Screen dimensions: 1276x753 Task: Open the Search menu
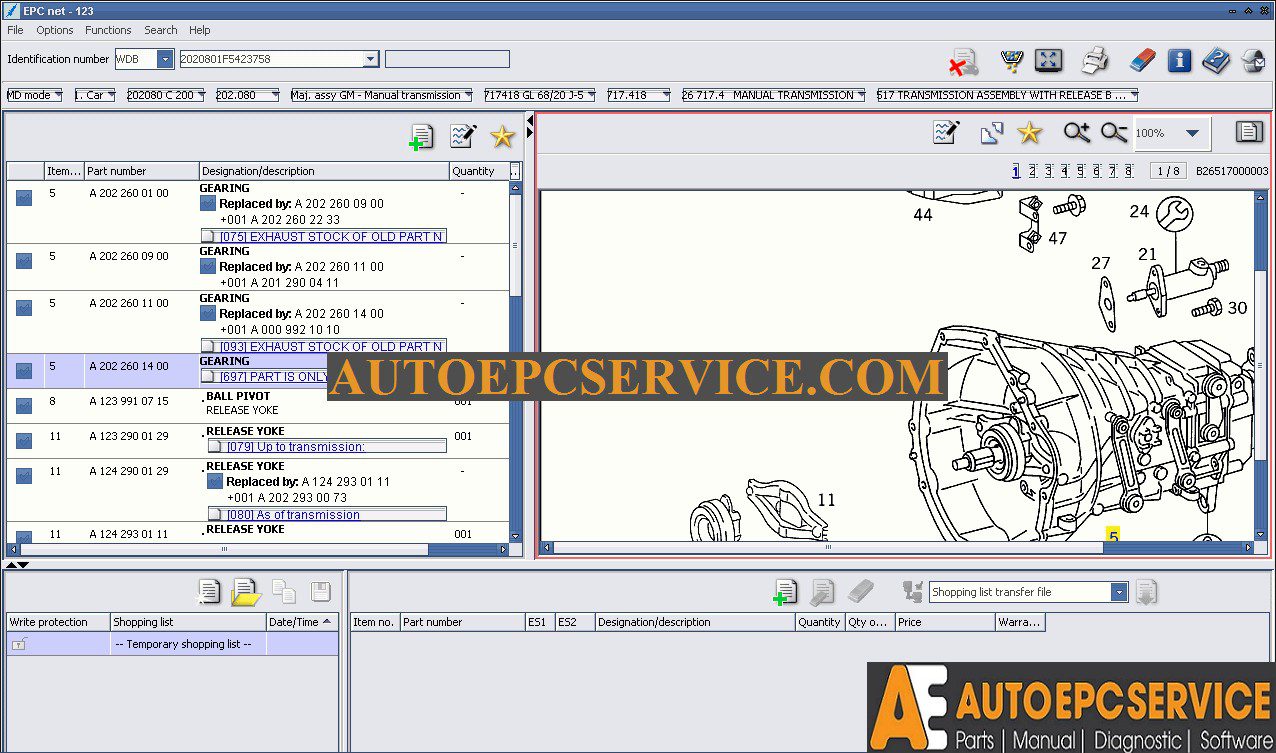(x=161, y=30)
